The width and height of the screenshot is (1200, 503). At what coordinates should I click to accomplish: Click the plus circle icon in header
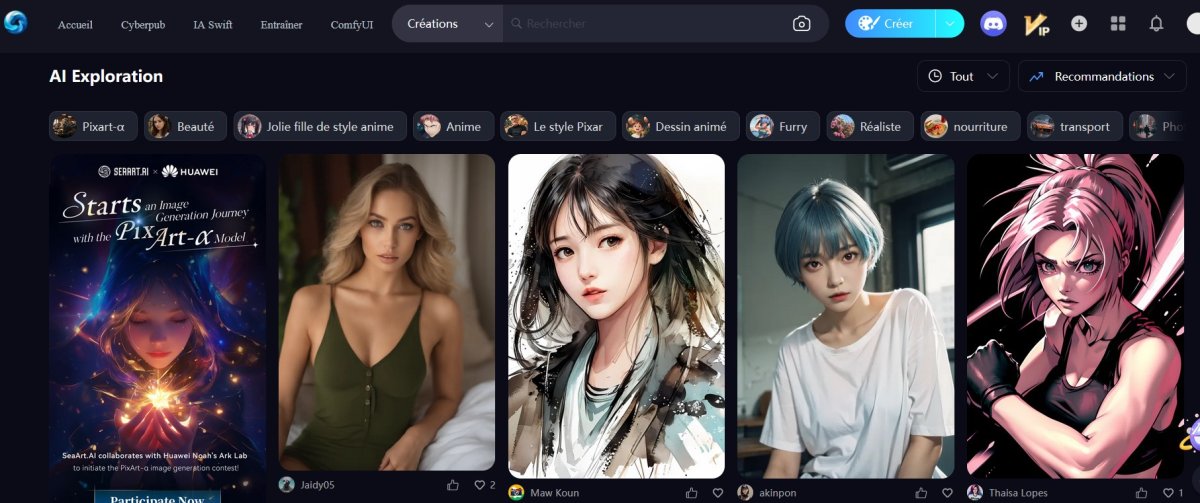[x=1079, y=24]
